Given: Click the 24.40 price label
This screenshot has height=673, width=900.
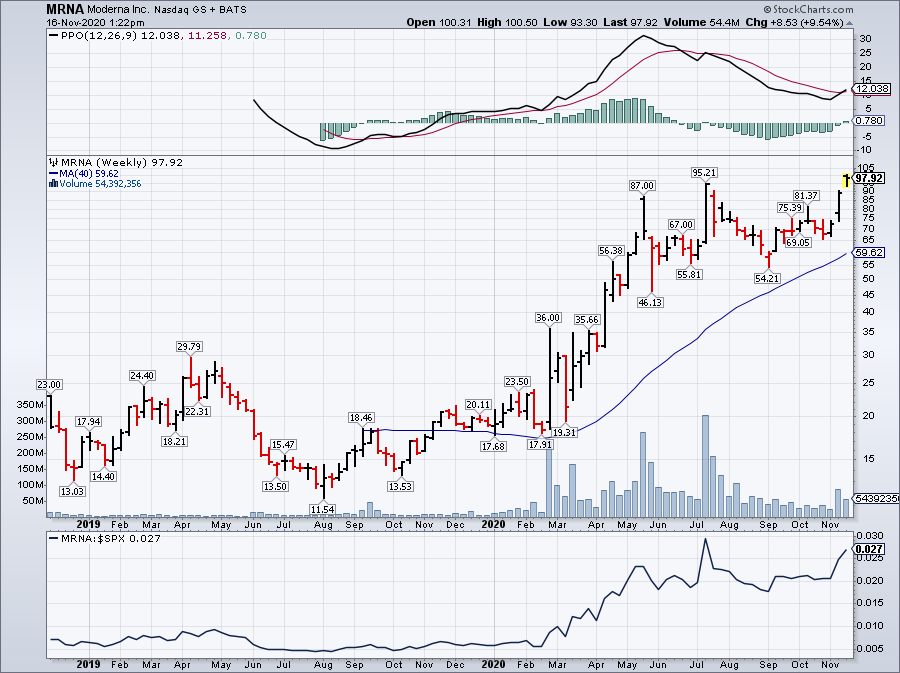Looking at the screenshot, I should [142, 376].
